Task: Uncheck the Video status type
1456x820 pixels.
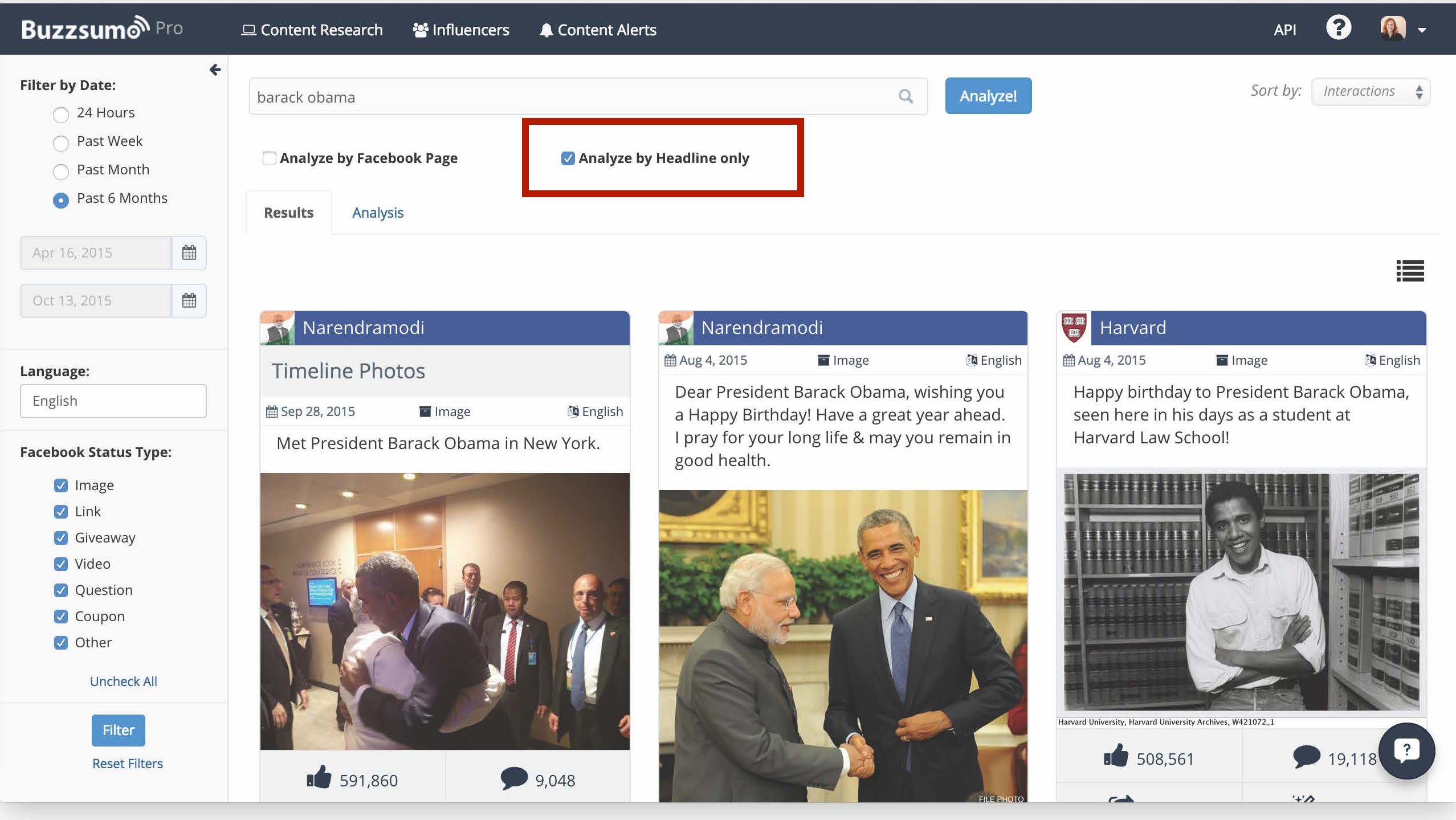Action: (x=61, y=564)
